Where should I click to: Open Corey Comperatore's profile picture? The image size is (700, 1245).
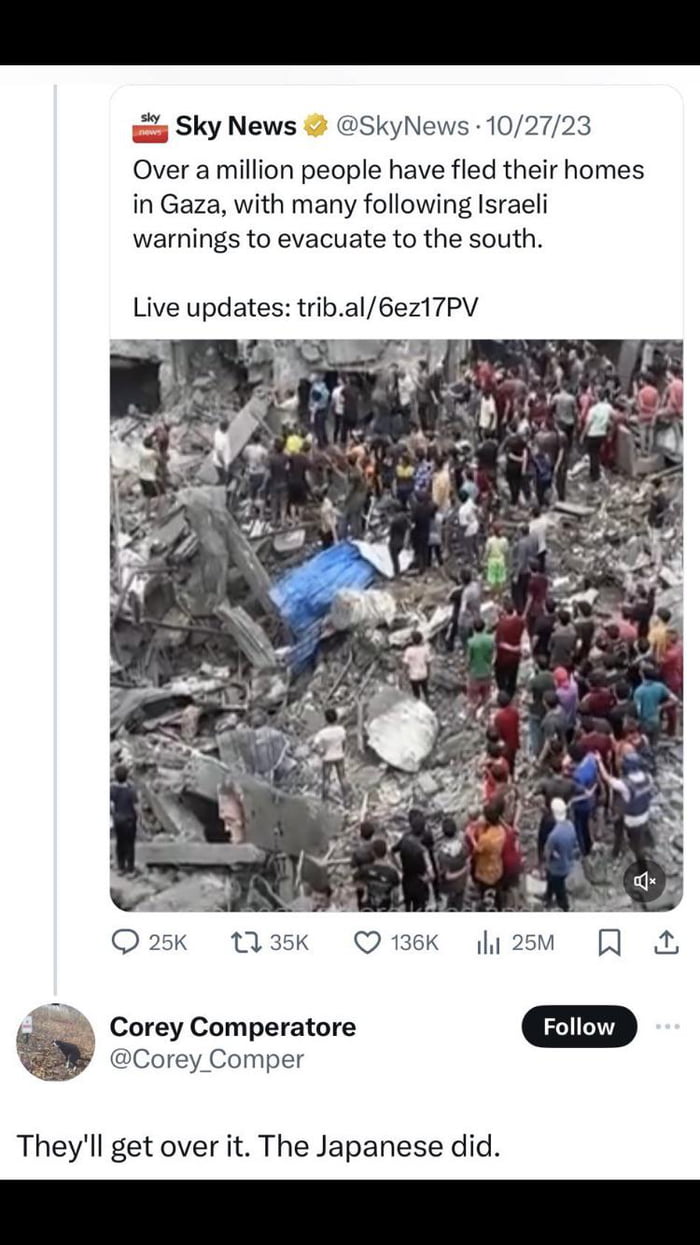click(56, 1042)
